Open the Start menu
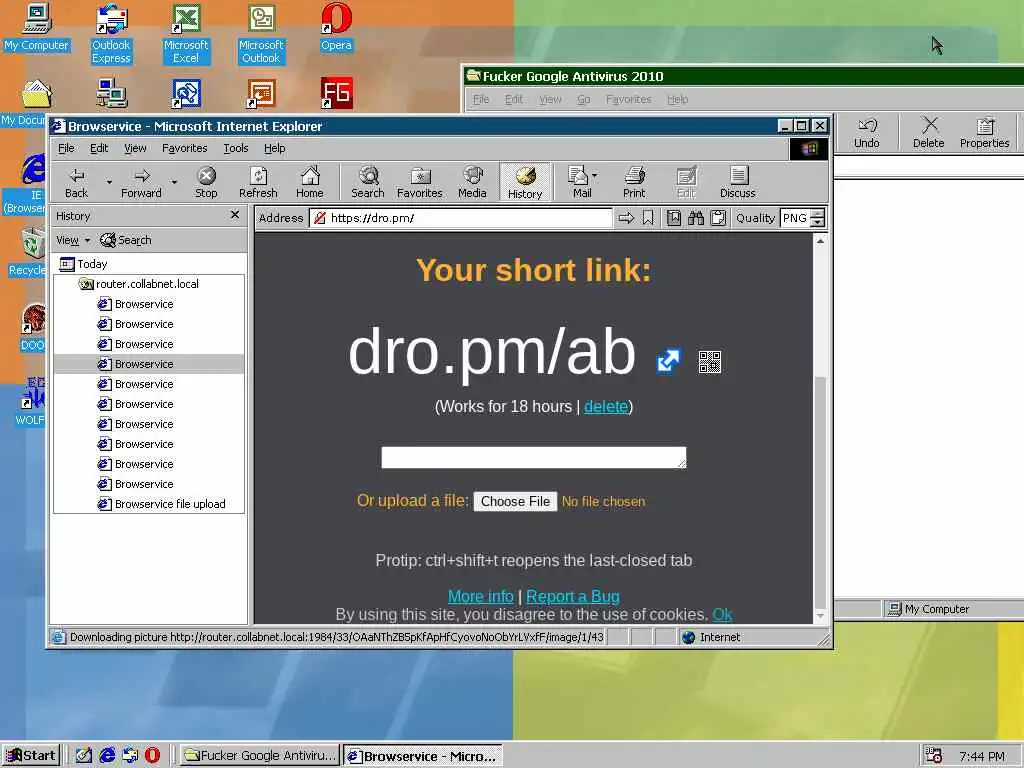The image size is (1024, 768). click(31, 756)
